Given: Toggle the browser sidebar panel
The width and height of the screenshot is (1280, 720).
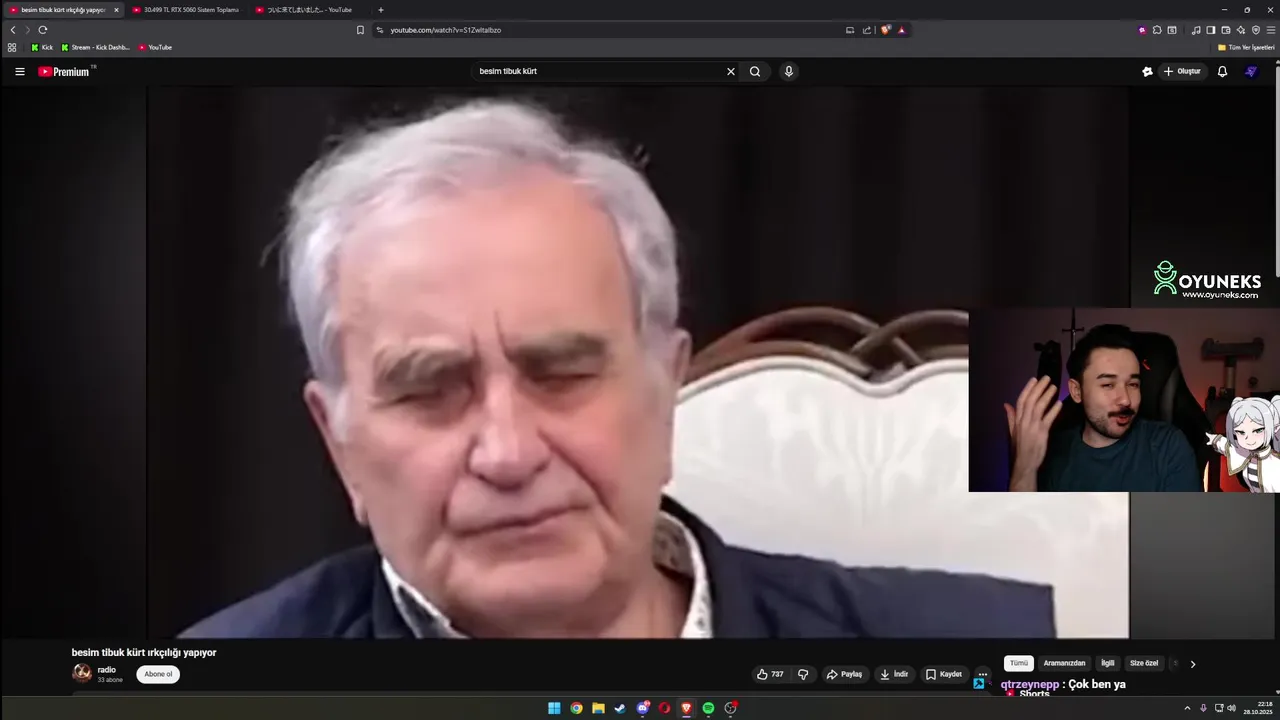Looking at the screenshot, I should click(x=1211, y=30).
